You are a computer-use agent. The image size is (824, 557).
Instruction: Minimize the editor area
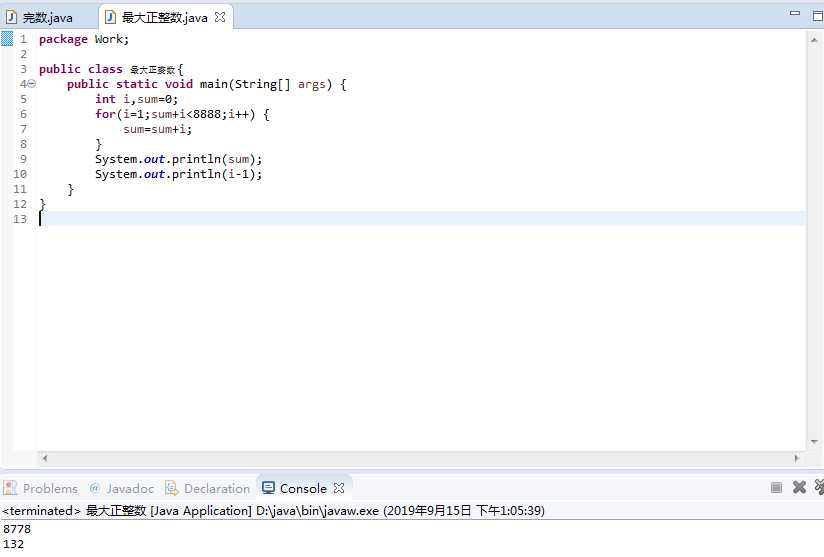(x=795, y=13)
